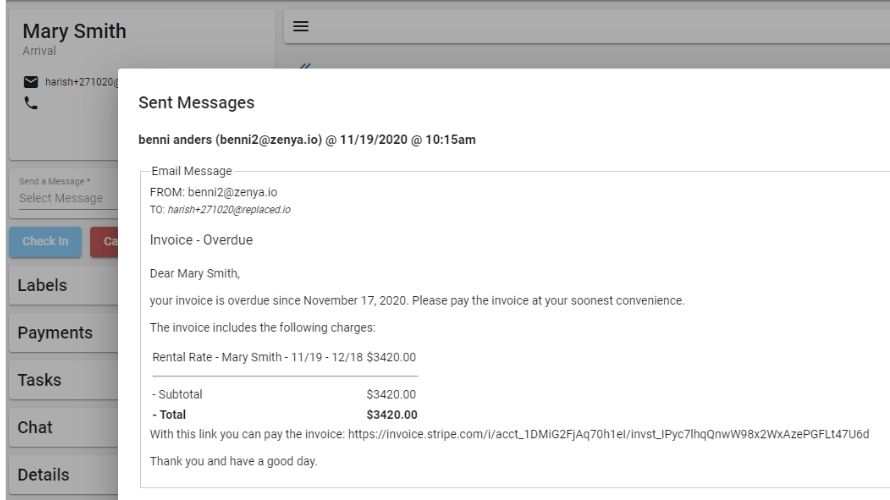Click the phone icon in guest card
This screenshot has width=890, height=500.
tap(30, 102)
